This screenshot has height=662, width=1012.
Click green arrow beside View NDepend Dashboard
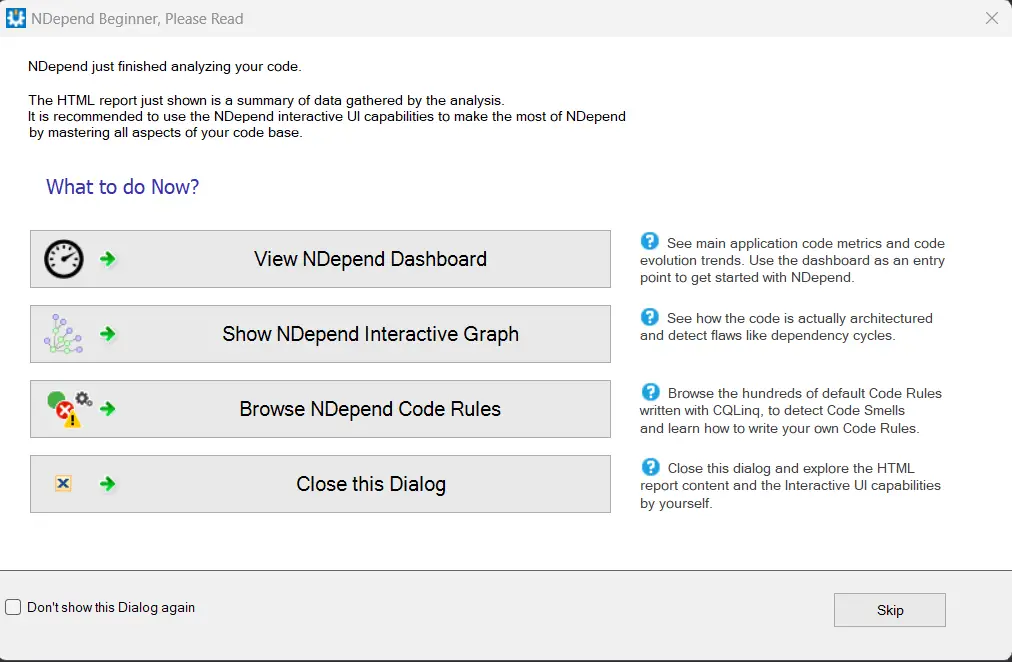(x=108, y=259)
